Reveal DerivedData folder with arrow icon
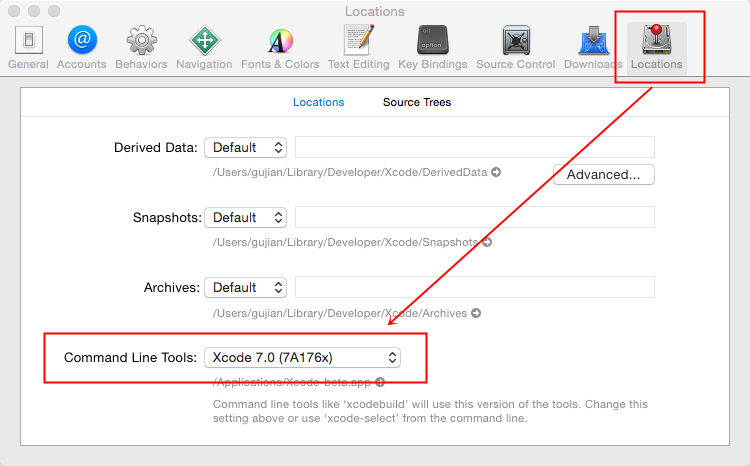 [496, 172]
